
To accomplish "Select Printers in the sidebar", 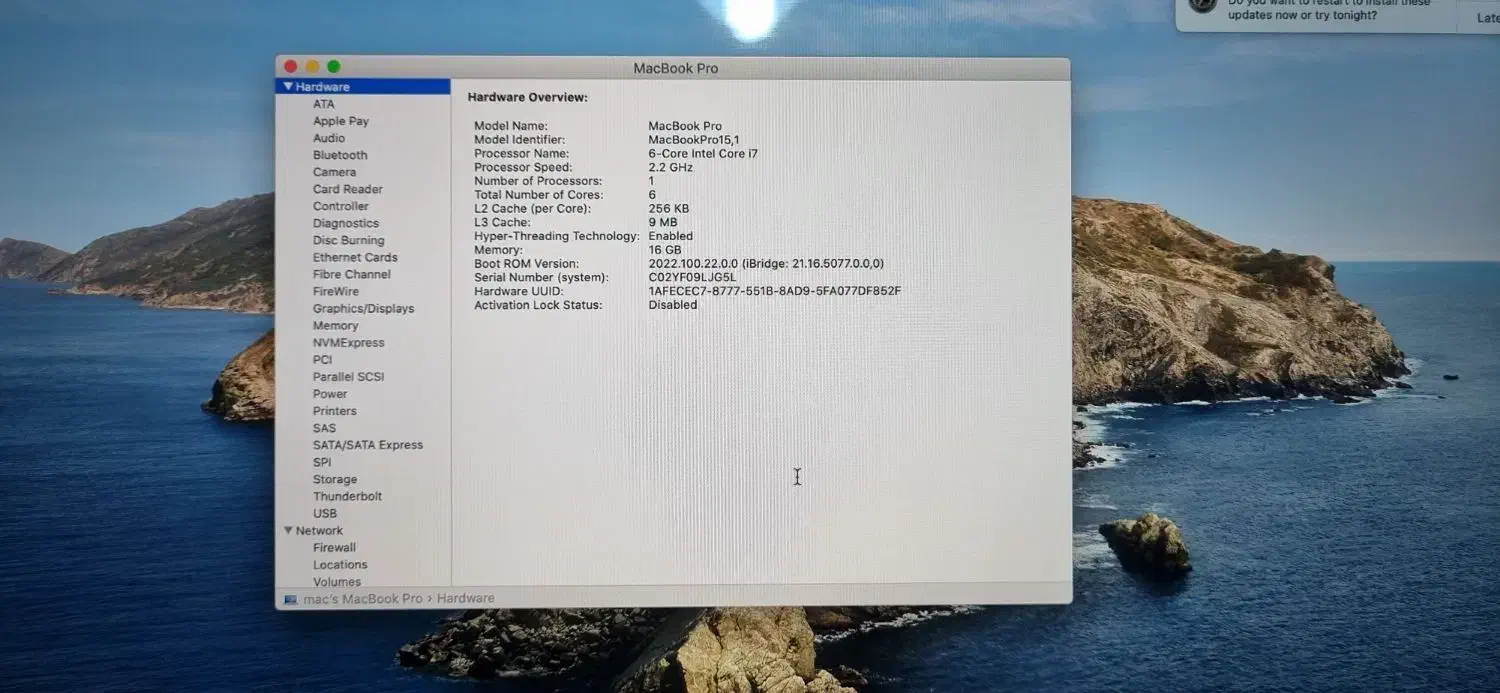I will [334, 411].
